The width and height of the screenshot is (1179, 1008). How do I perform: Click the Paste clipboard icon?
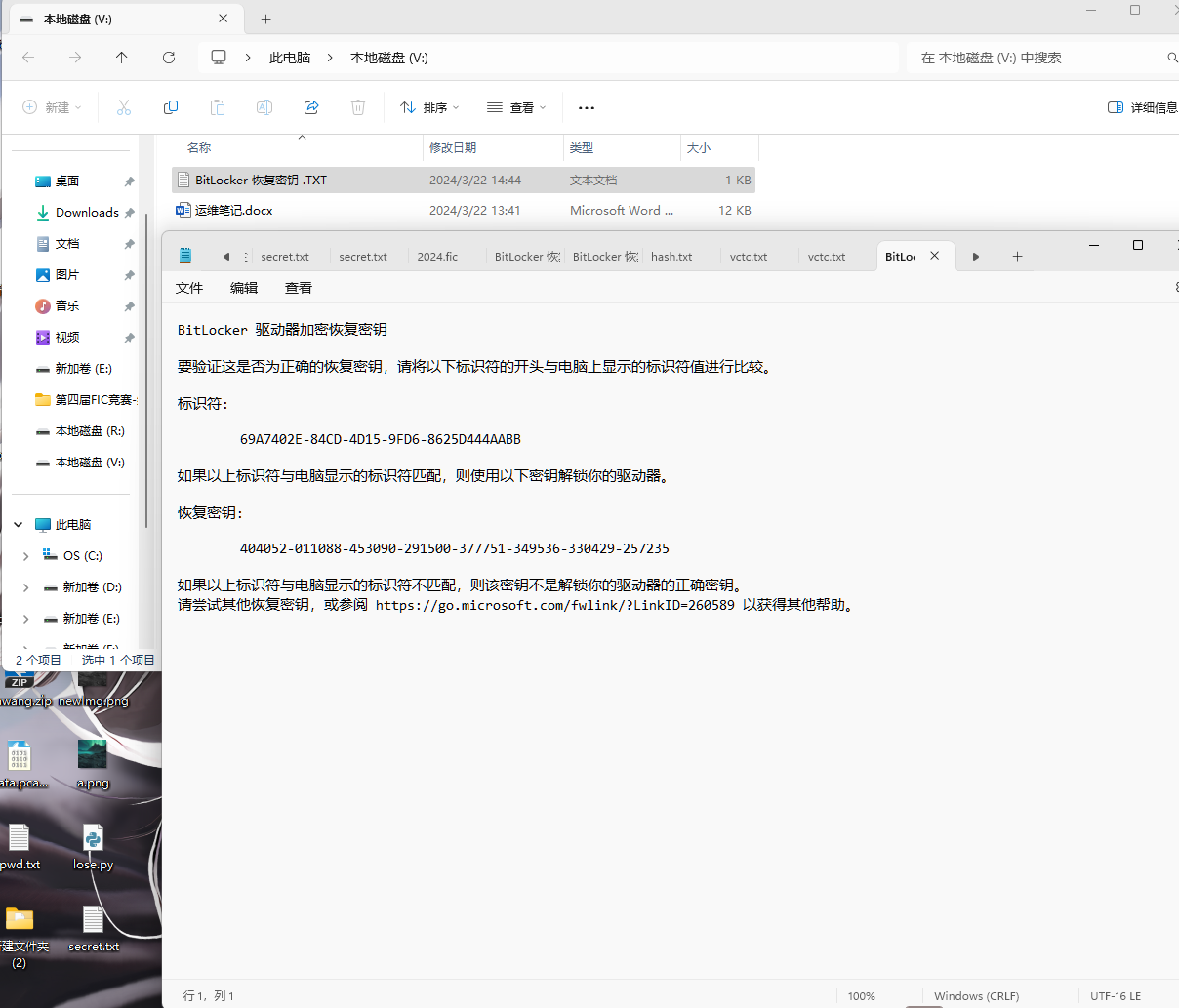218,107
